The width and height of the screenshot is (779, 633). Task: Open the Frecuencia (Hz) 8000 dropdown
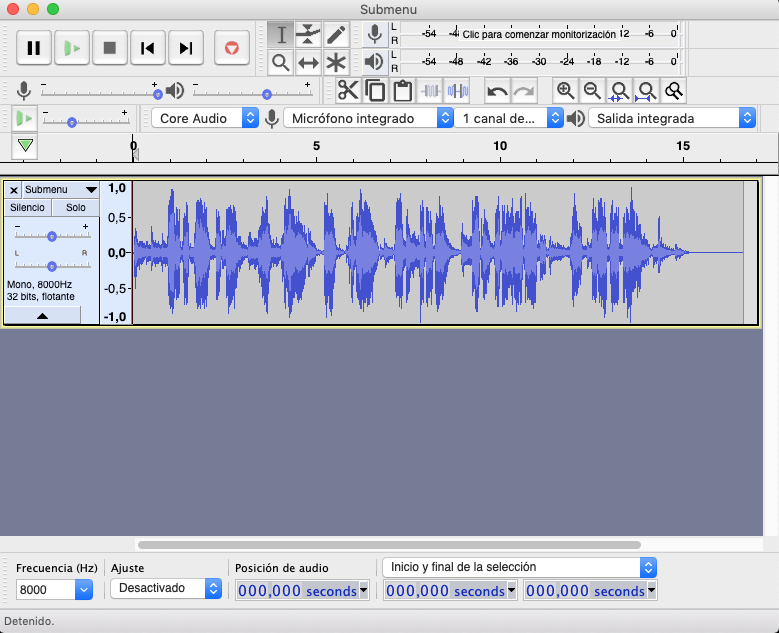point(84,590)
